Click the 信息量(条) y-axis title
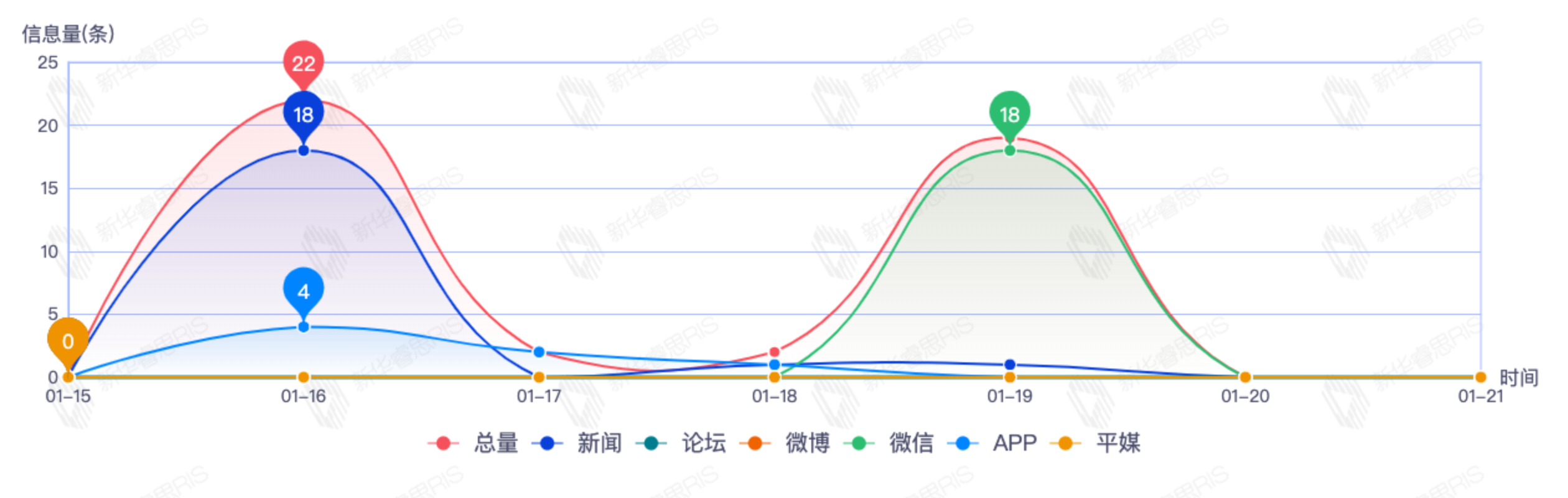This screenshot has width=1568, height=498. click(x=68, y=34)
